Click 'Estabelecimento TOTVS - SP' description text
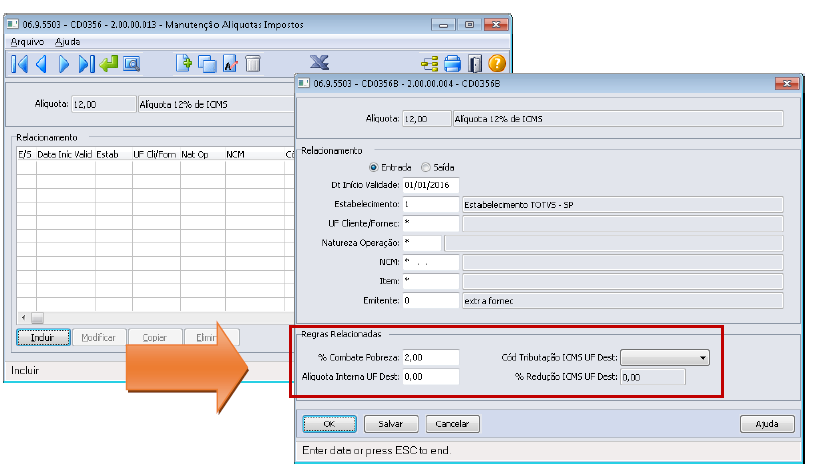Viewport: 816px width, 474px height. point(518,205)
